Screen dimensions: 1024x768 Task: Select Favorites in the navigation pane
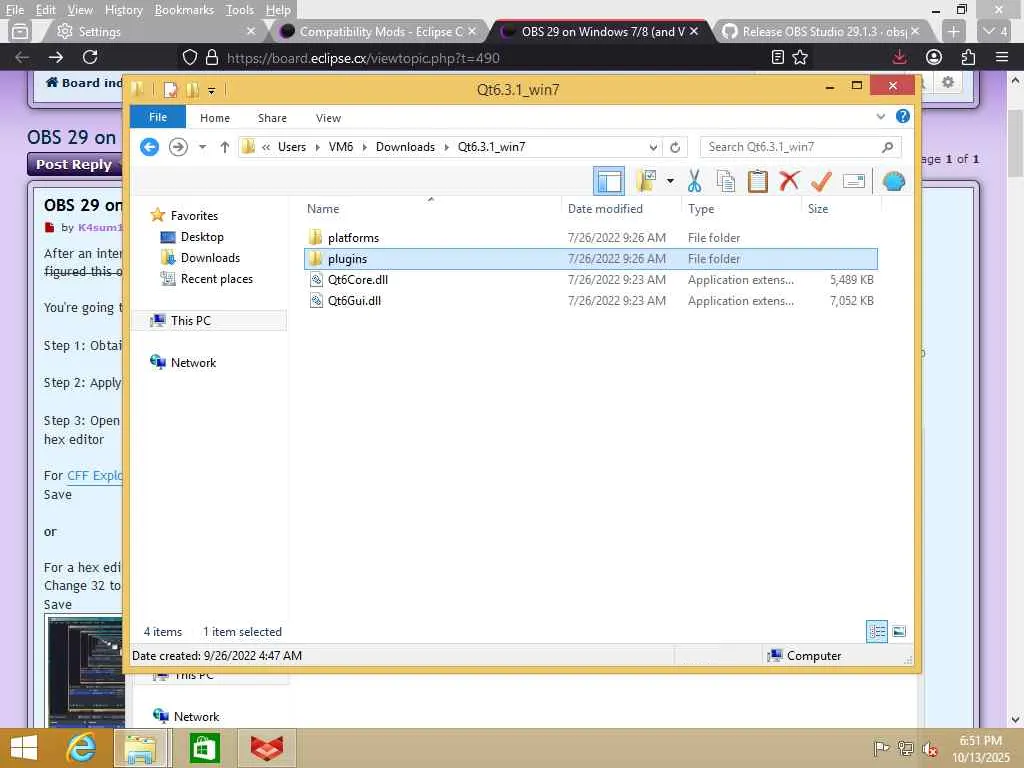(194, 216)
